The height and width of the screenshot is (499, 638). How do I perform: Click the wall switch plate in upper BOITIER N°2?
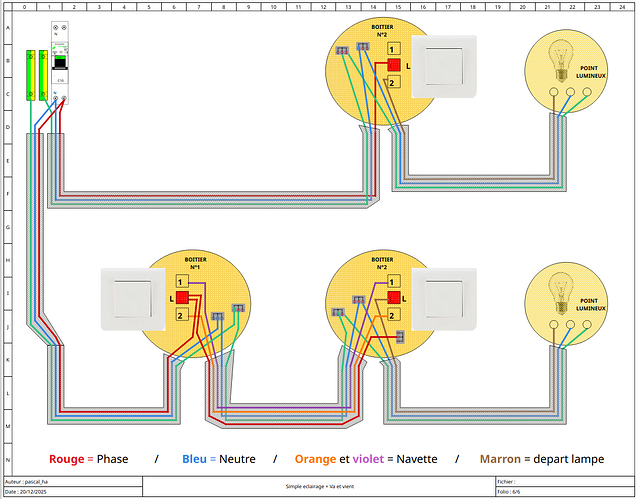click(x=444, y=67)
